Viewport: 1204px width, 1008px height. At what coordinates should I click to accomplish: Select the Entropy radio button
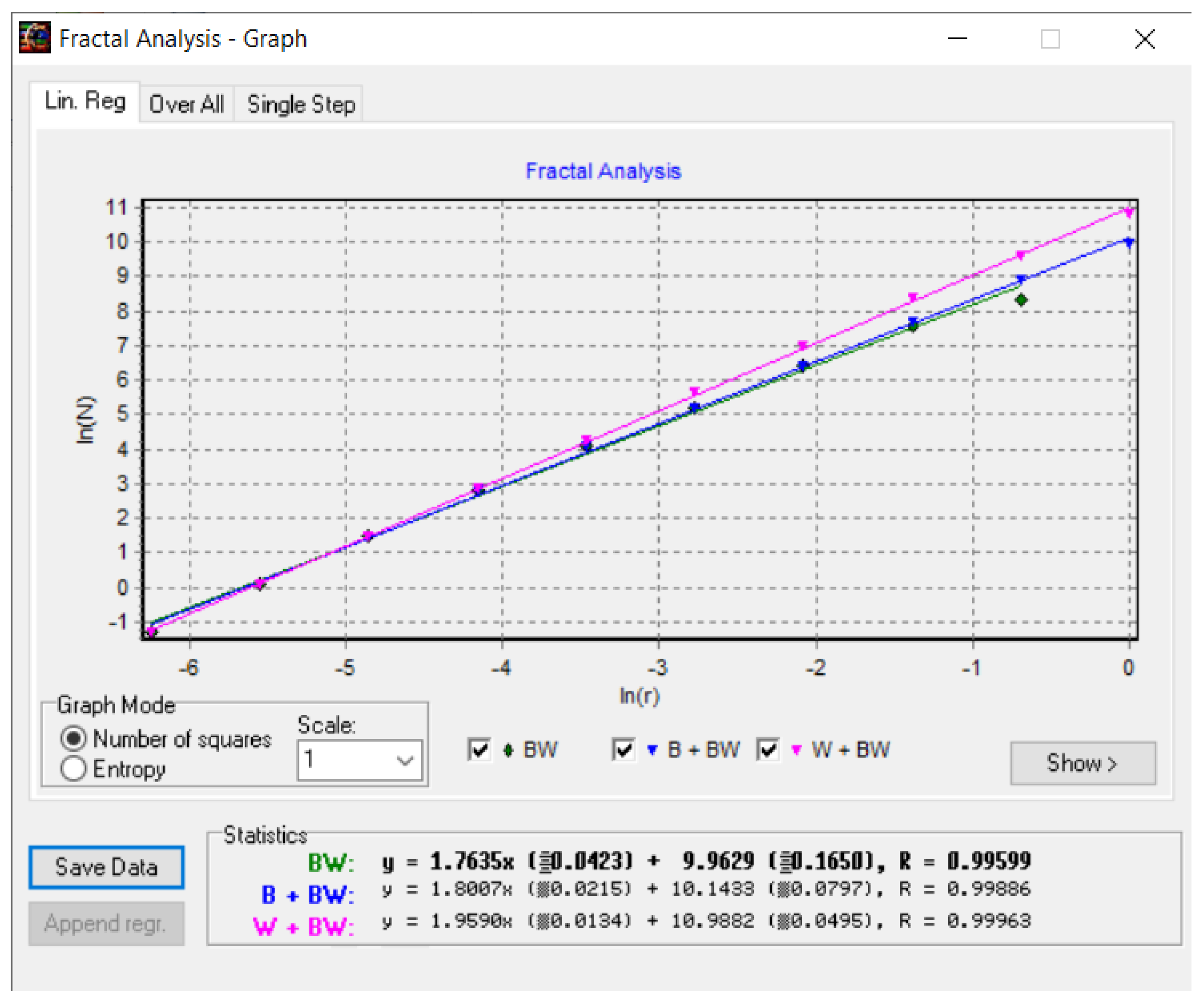[x=73, y=769]
